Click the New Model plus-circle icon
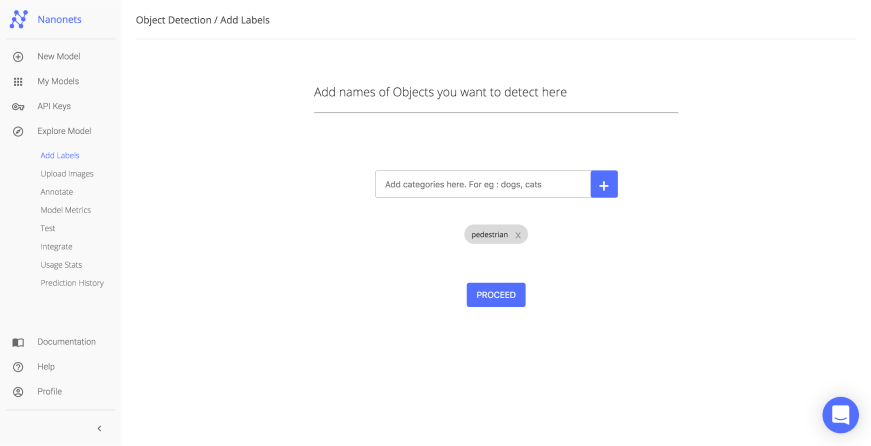The width and height of the screenshot is (871, 446). (18, 57)
